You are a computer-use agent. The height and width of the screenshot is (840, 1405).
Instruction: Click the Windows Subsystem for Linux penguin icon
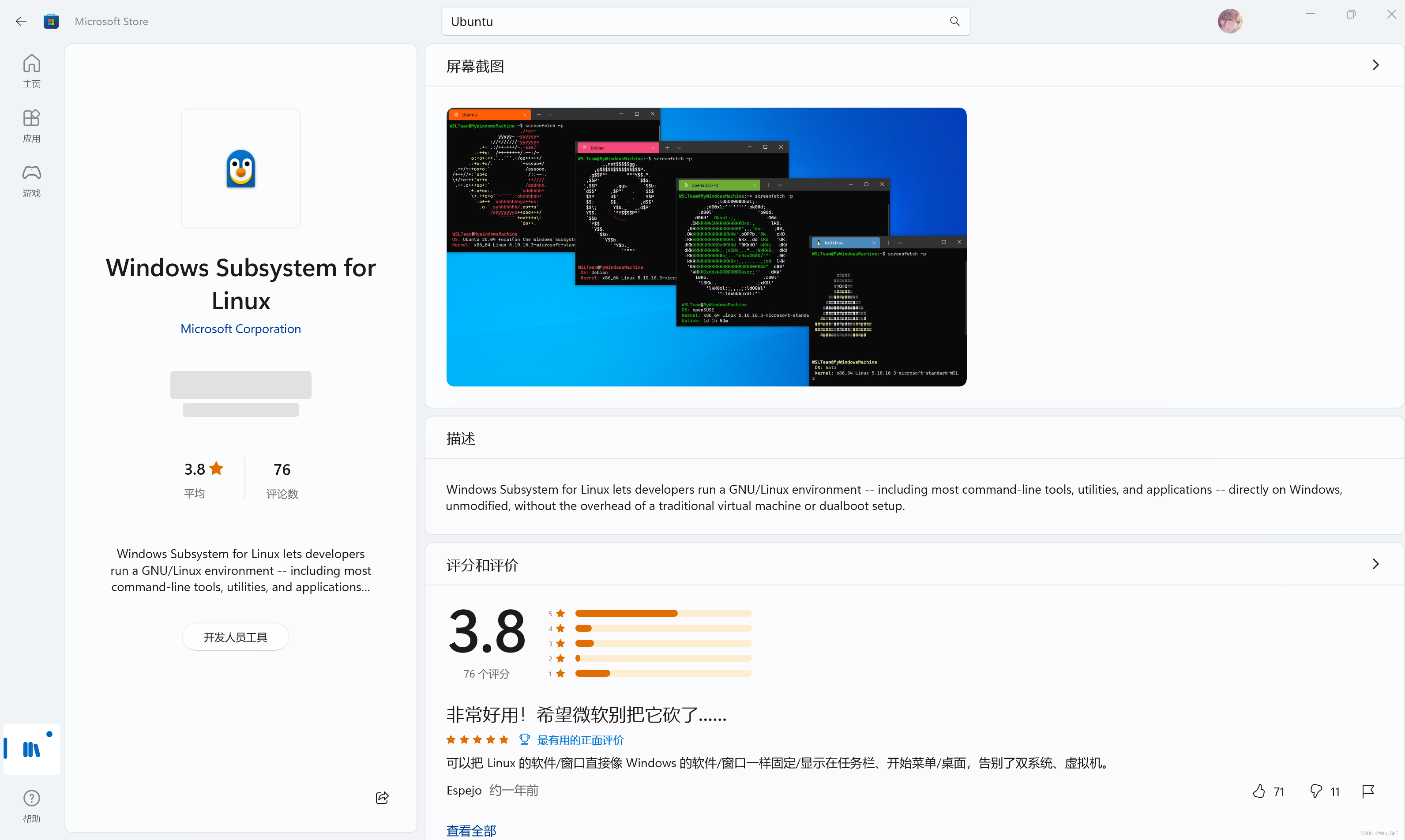pyautogui.click(x=240, y=169)
